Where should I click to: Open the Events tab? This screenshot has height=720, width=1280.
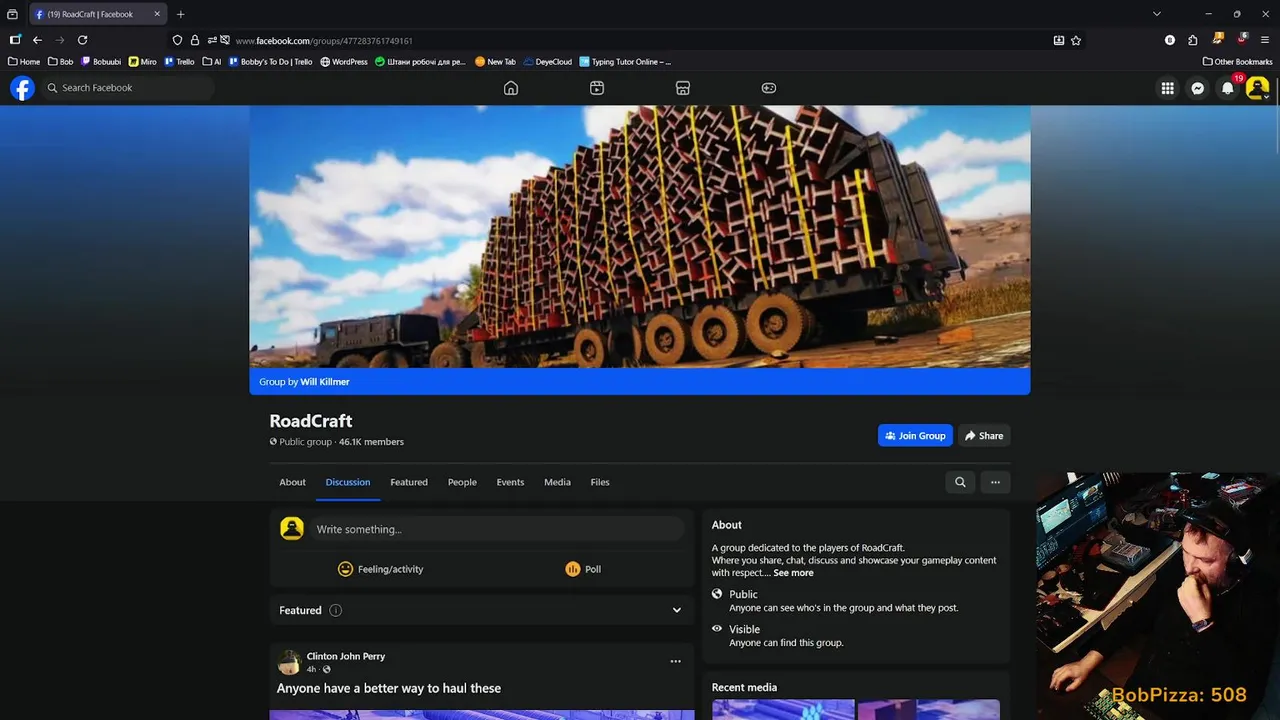coord(510,482)
